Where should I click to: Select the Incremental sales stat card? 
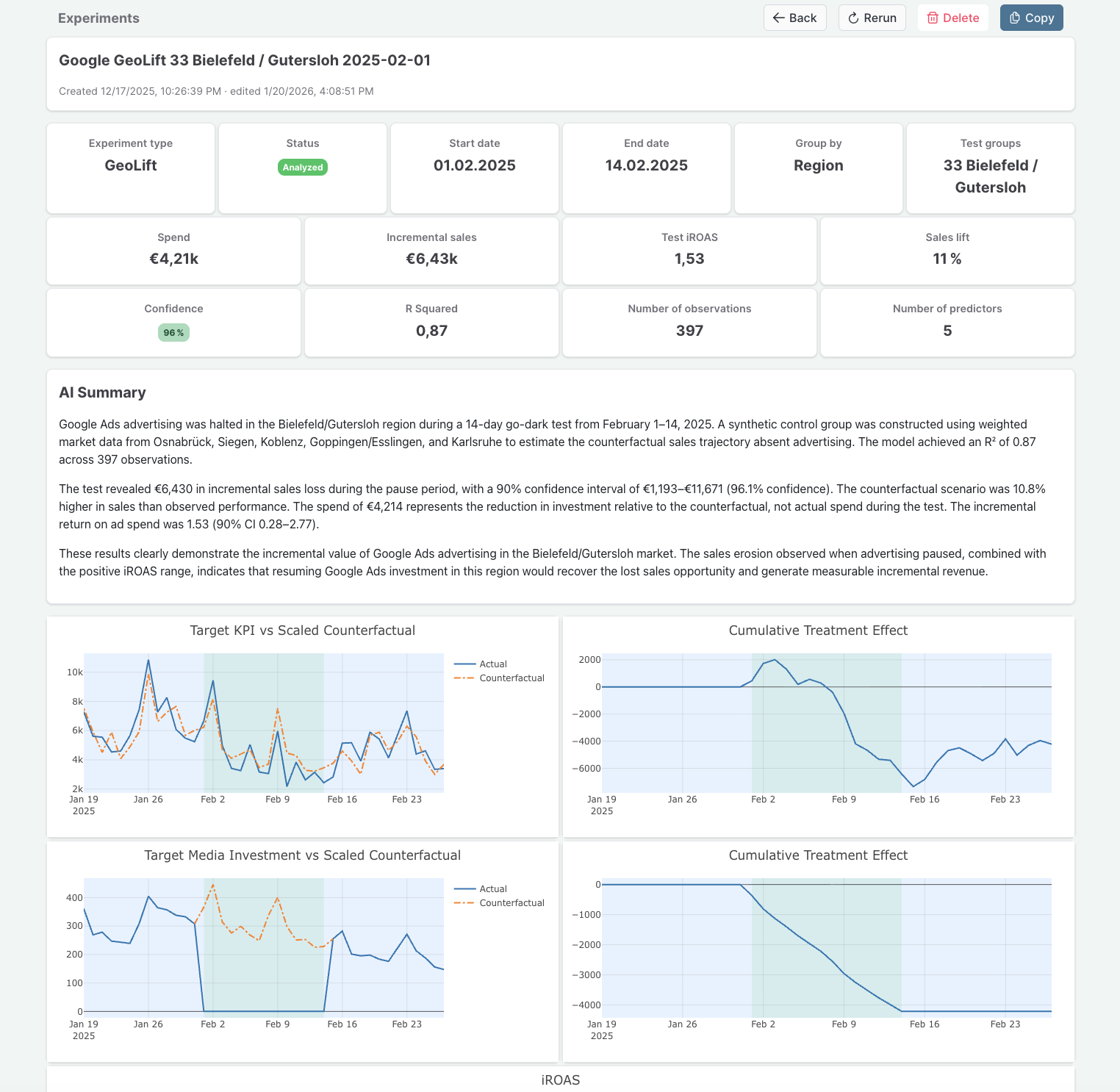[431, 251]
